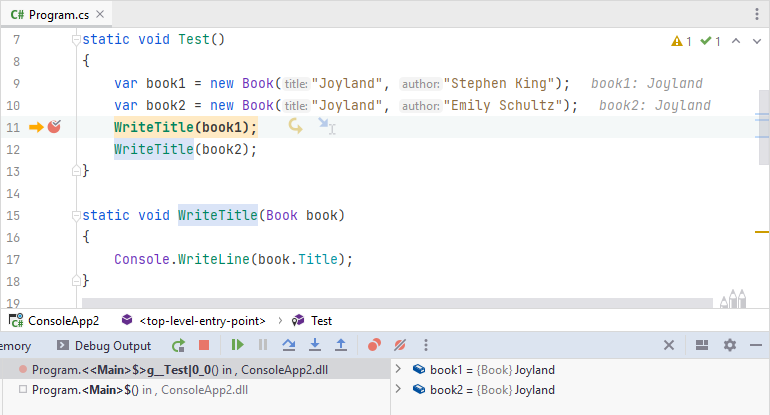Click the Step Over icon
Viewport: 770px width, 415px height.
[289, 345]
